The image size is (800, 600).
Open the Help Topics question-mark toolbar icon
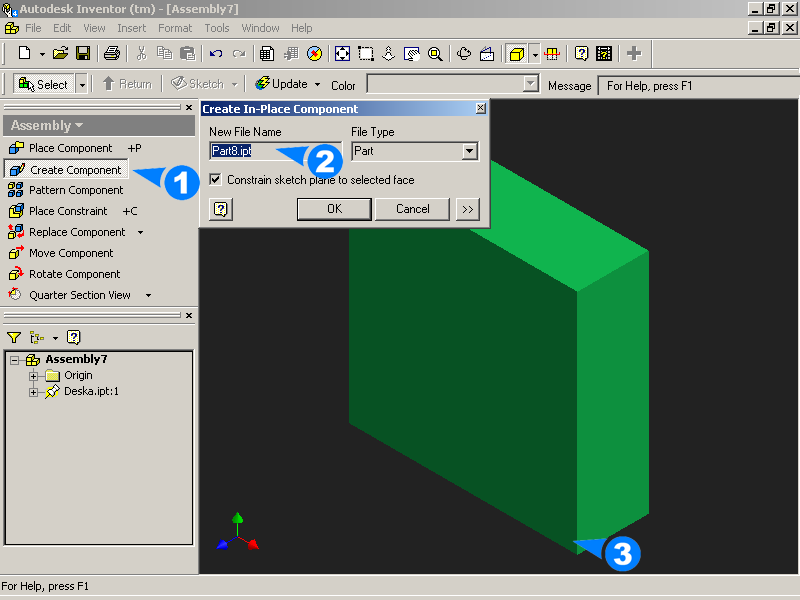[581, 53]
